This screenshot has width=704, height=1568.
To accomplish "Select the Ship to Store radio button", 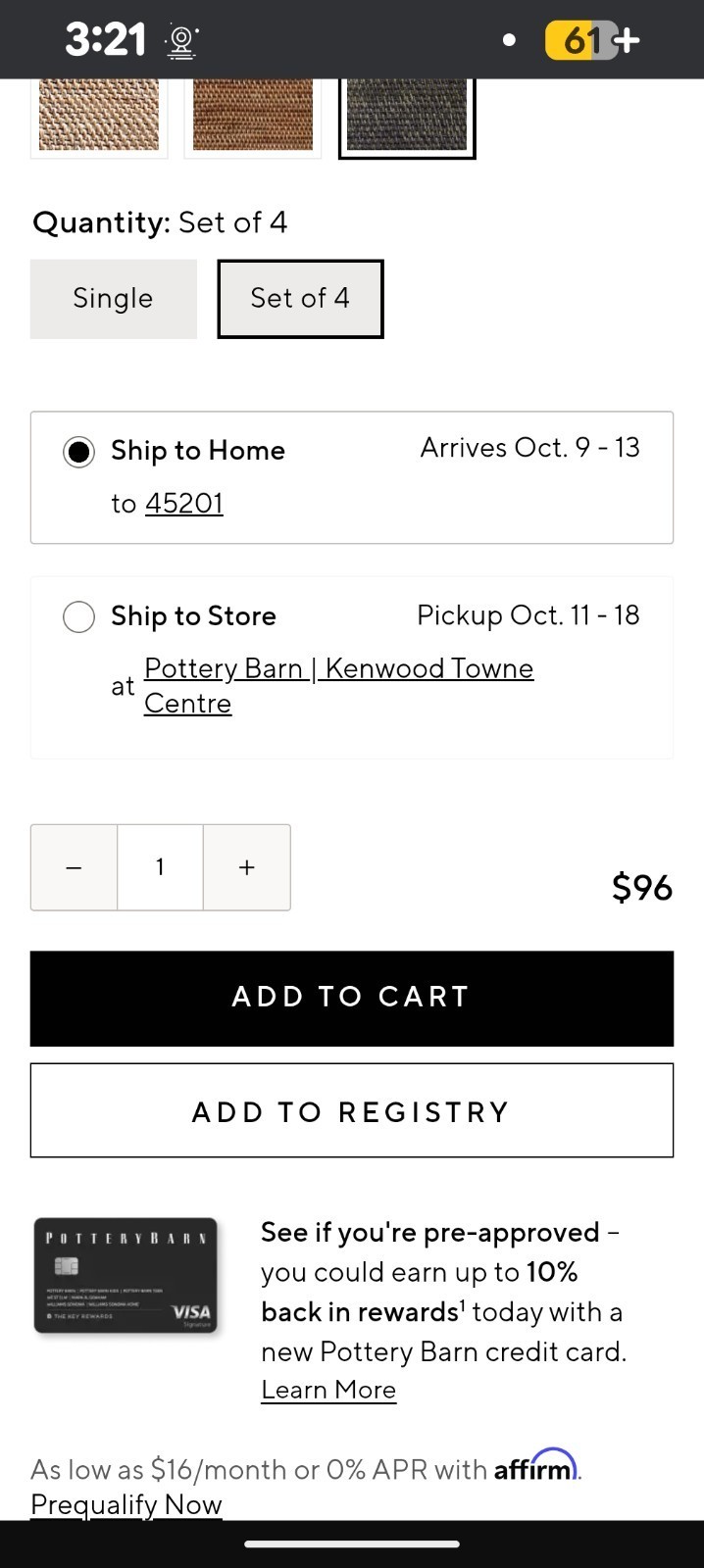I will coord(79,617).
